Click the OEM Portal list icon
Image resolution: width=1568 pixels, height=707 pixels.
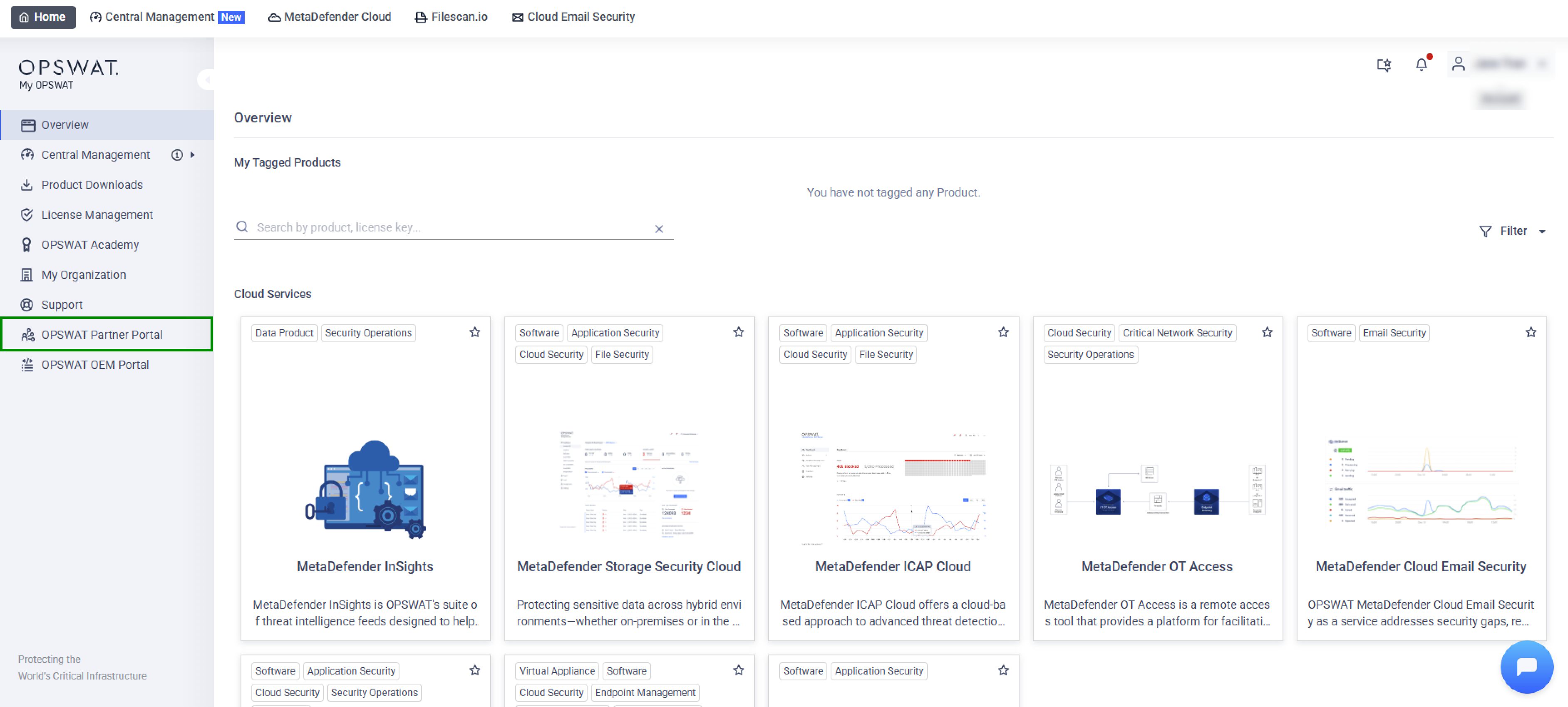(27, 364)
